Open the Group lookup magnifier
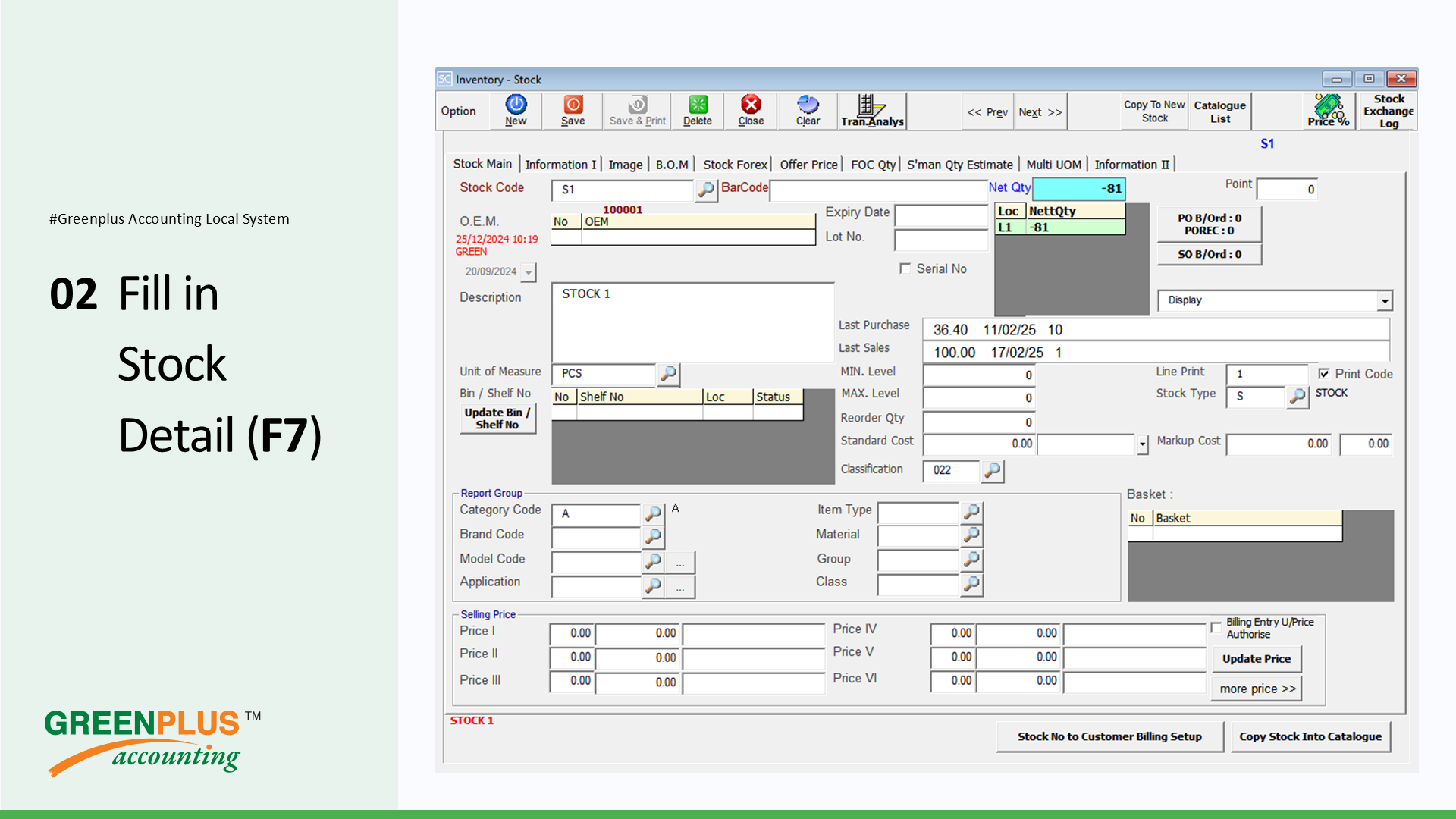 (971, 560)
